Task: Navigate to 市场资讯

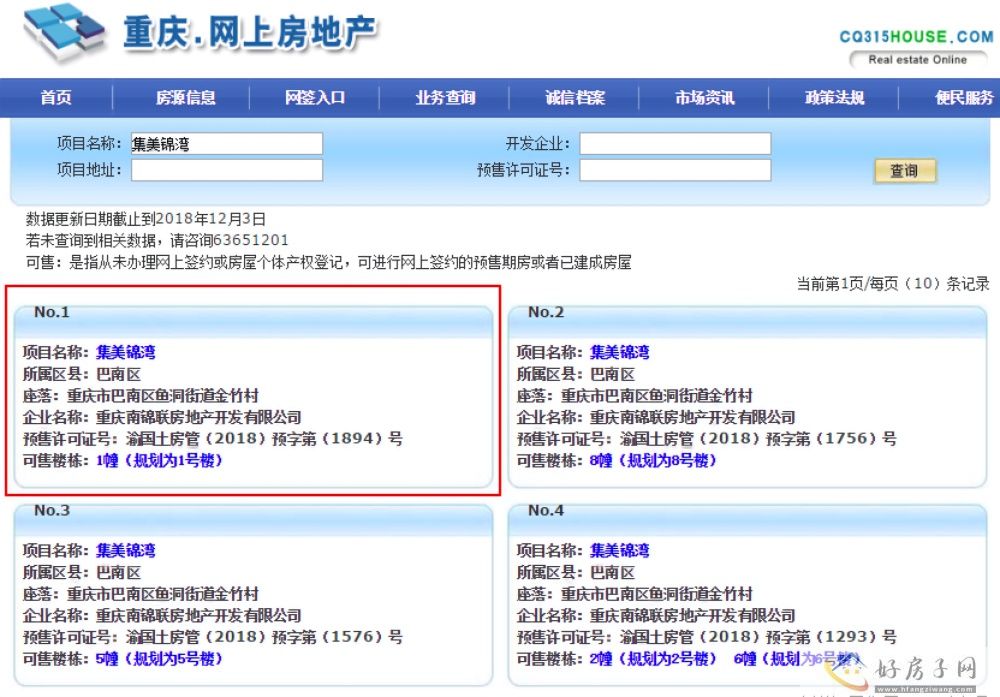Action: click(x=704, y=98)
